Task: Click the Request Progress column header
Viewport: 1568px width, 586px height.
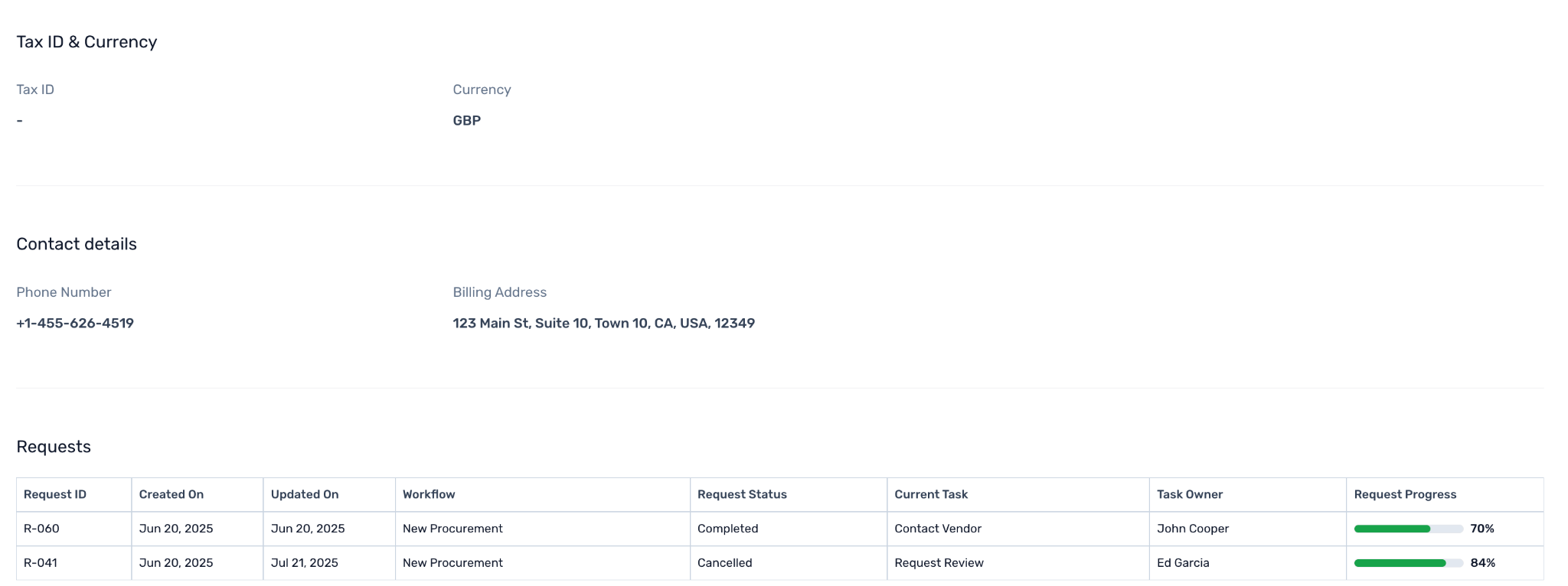Action: tap(1445, 494)
